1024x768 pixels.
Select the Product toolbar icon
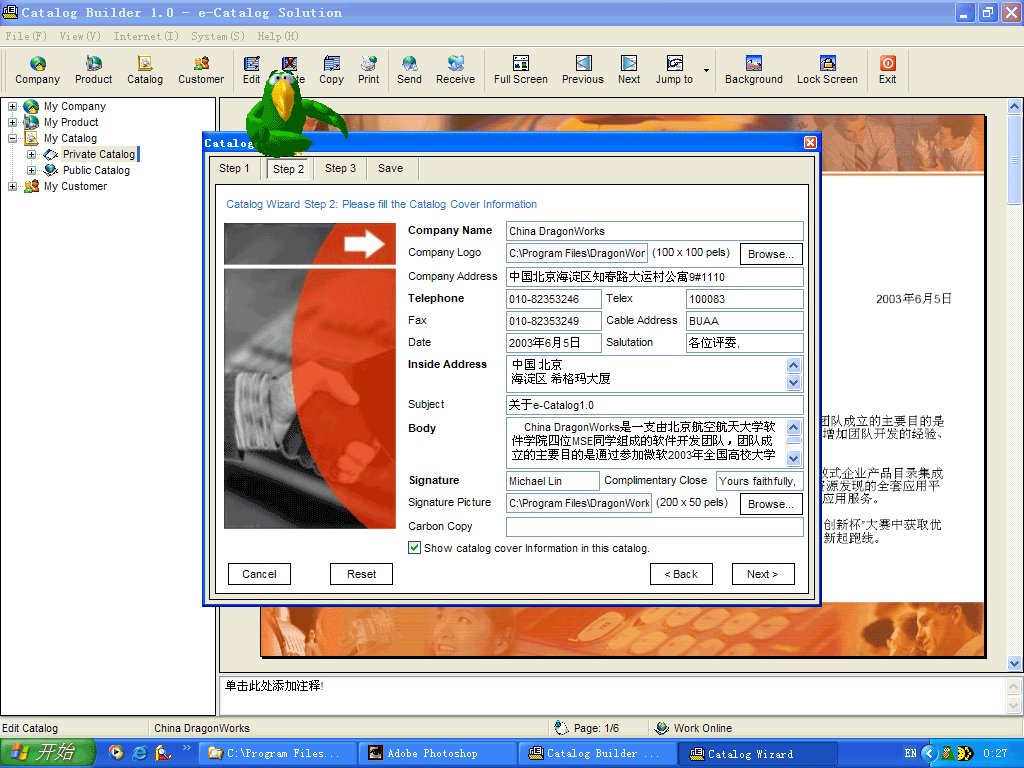[93, 71]
